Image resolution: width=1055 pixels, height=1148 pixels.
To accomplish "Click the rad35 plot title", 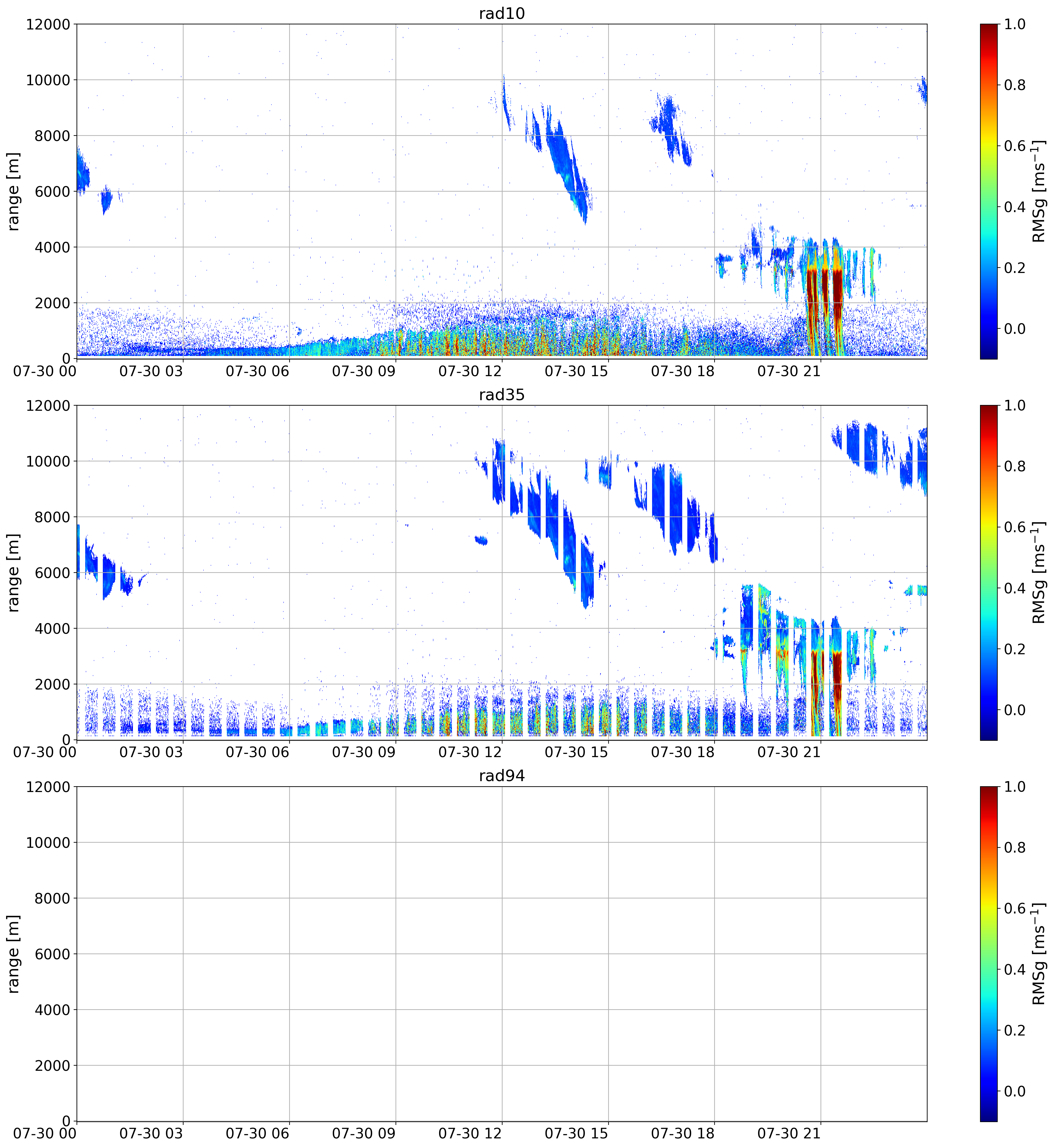I will [x=501, y=395].
